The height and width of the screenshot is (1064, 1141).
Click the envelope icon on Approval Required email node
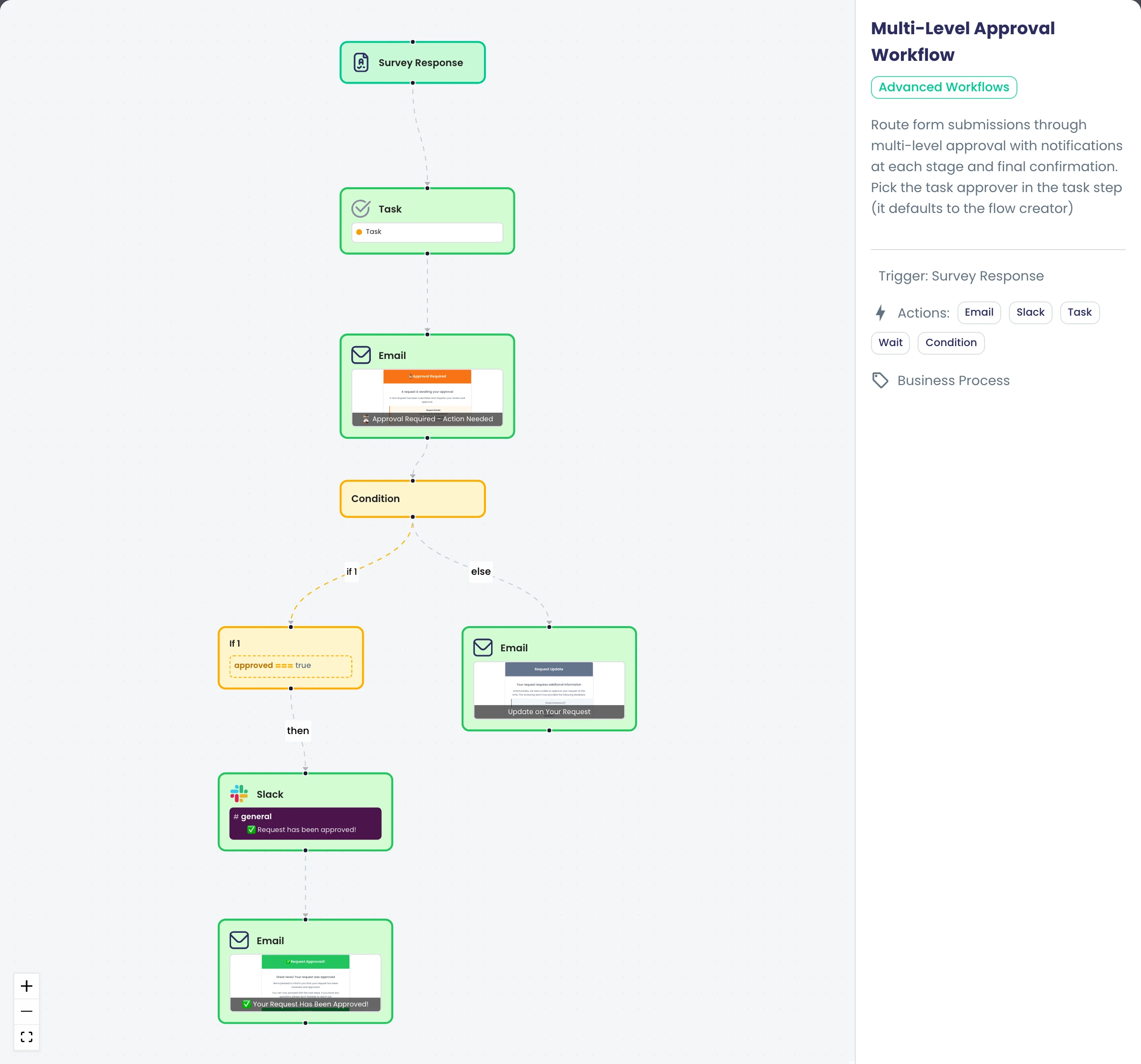point(361,355)
